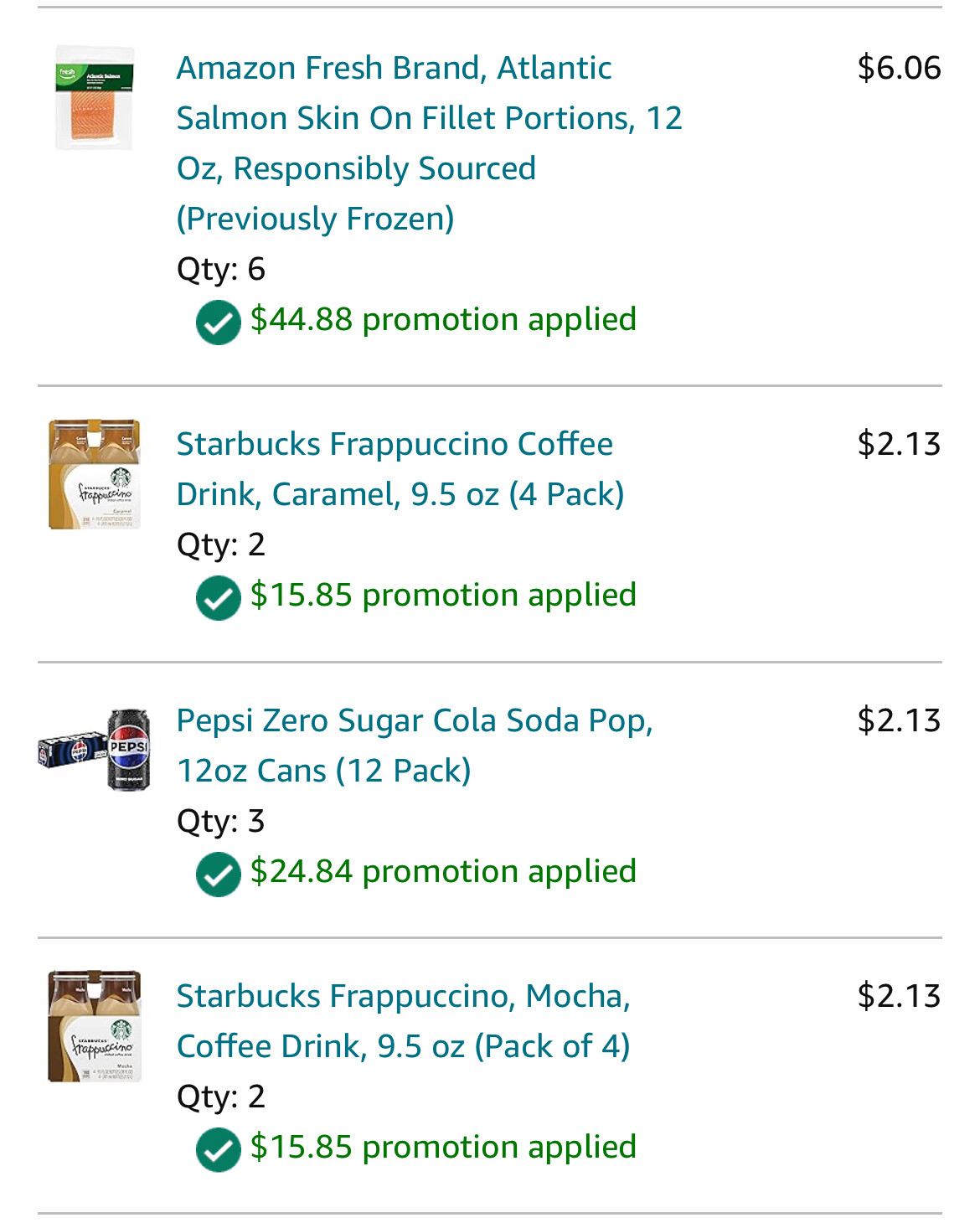Open Pepsi Zero Sugar Cola 12 Pack link
This screenshot has height=1223, width=980.
tap(415, 746)
